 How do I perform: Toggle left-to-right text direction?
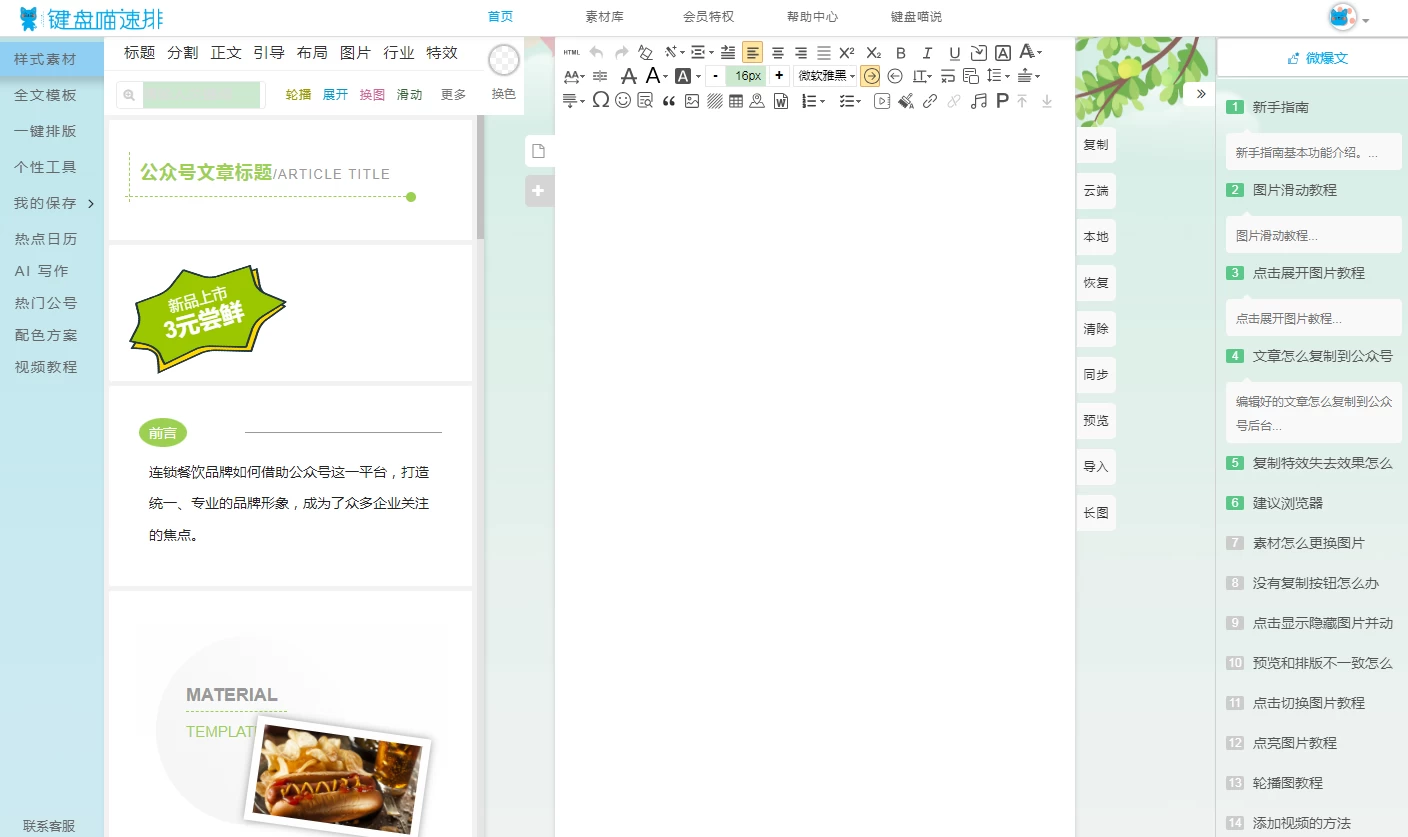click(871, 76)
